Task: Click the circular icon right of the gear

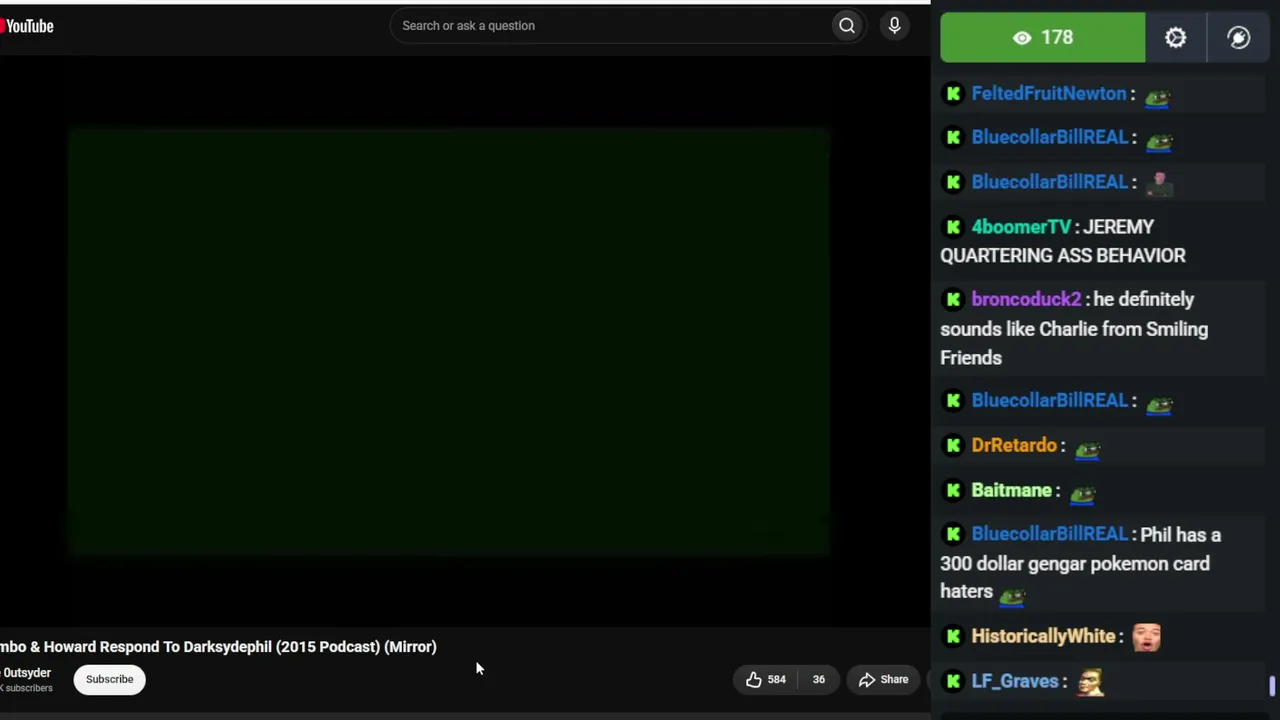Action: point(1239,37)
